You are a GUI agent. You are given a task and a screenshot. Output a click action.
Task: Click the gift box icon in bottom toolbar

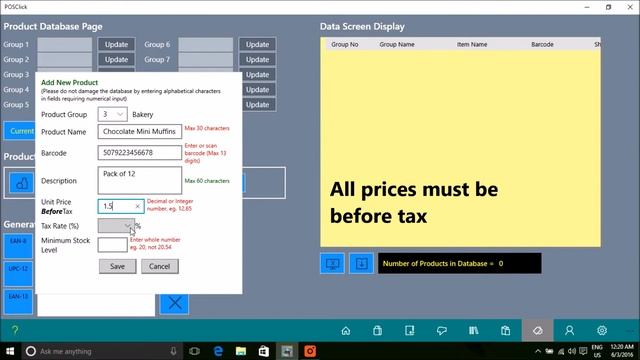tap(505, 331)
